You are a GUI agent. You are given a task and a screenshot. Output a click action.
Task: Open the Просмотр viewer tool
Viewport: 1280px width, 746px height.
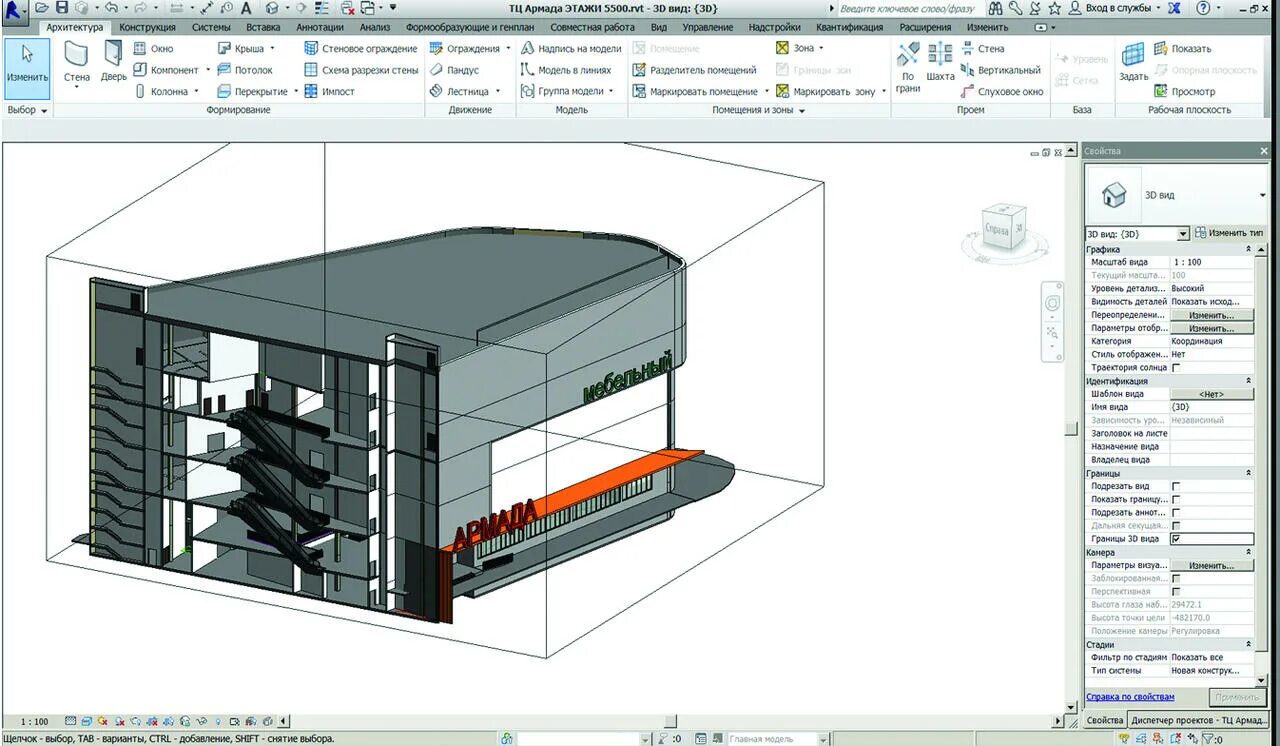coord(1184,91)
